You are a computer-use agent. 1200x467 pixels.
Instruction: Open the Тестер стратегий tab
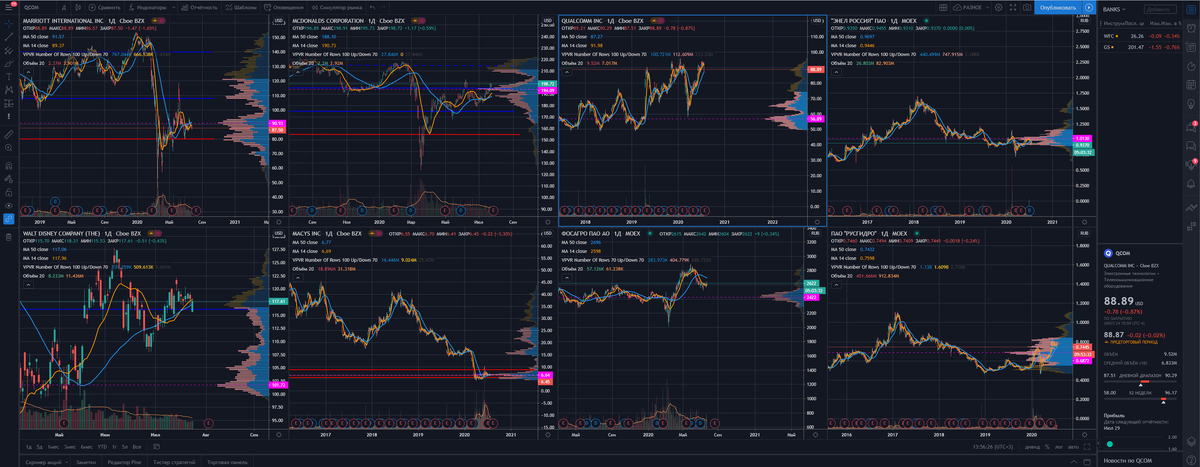pos(174,462)
